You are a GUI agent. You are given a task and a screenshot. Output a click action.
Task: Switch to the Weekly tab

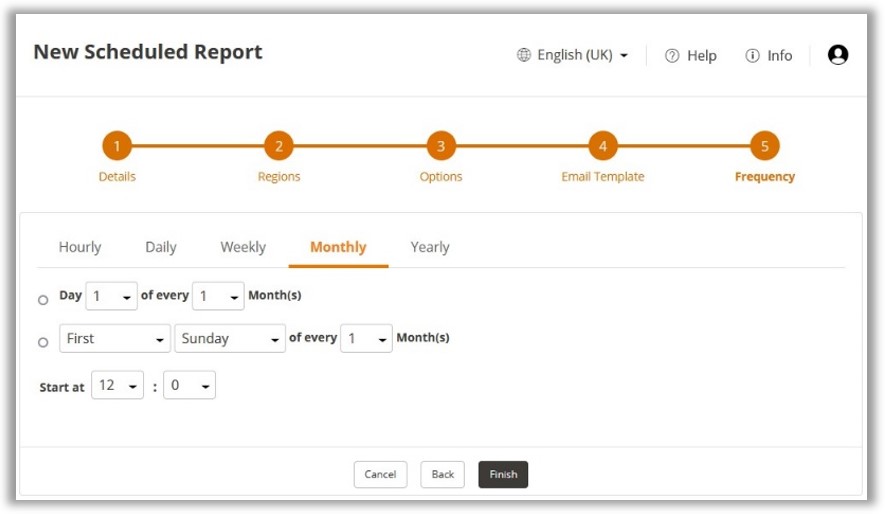coord(243,247)
